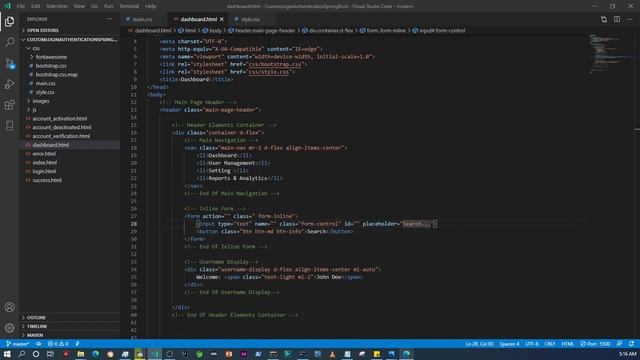The image size is (640, 360).
Task: Click the errors and warnings status item
Action: (x=58, y=344)
